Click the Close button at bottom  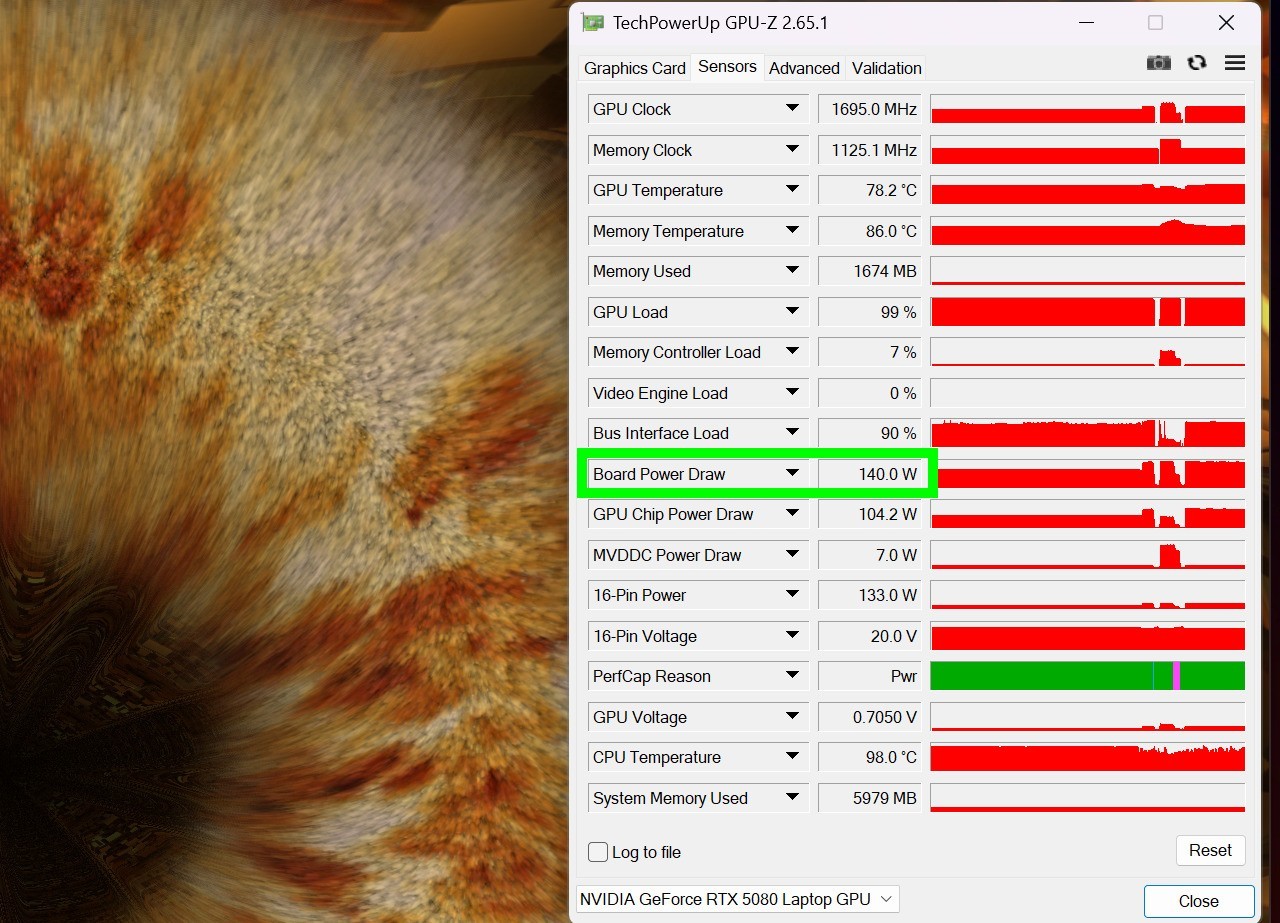click(1198, 901)
